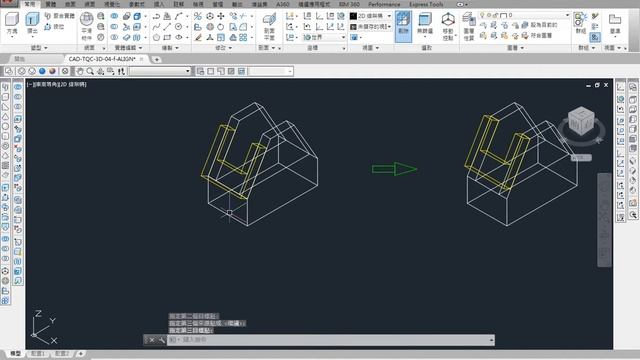Toggle layer 0 lock icon
This screenshot has height=360, width=640.
coord(496,15)
